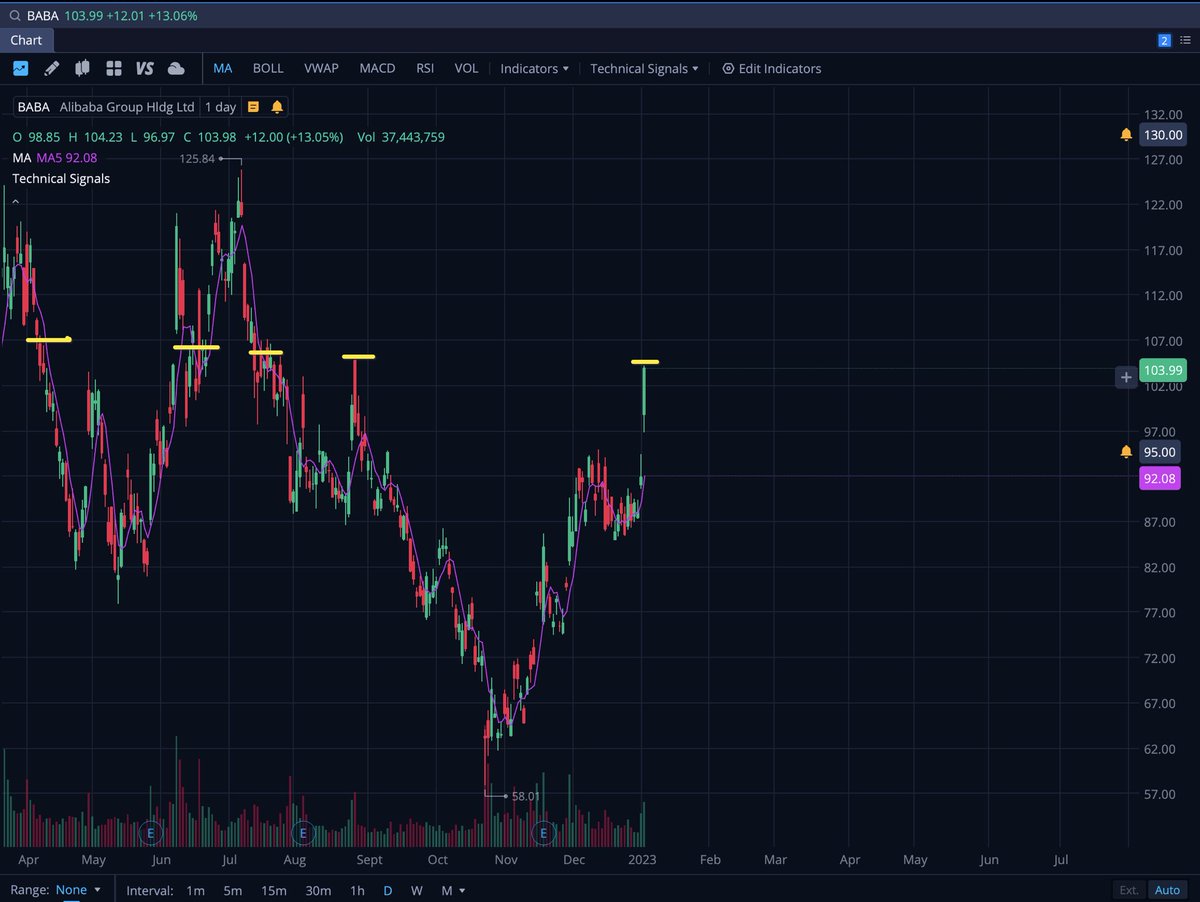
Task: Select the W weekly interval
Action: [x=417, y=890]
